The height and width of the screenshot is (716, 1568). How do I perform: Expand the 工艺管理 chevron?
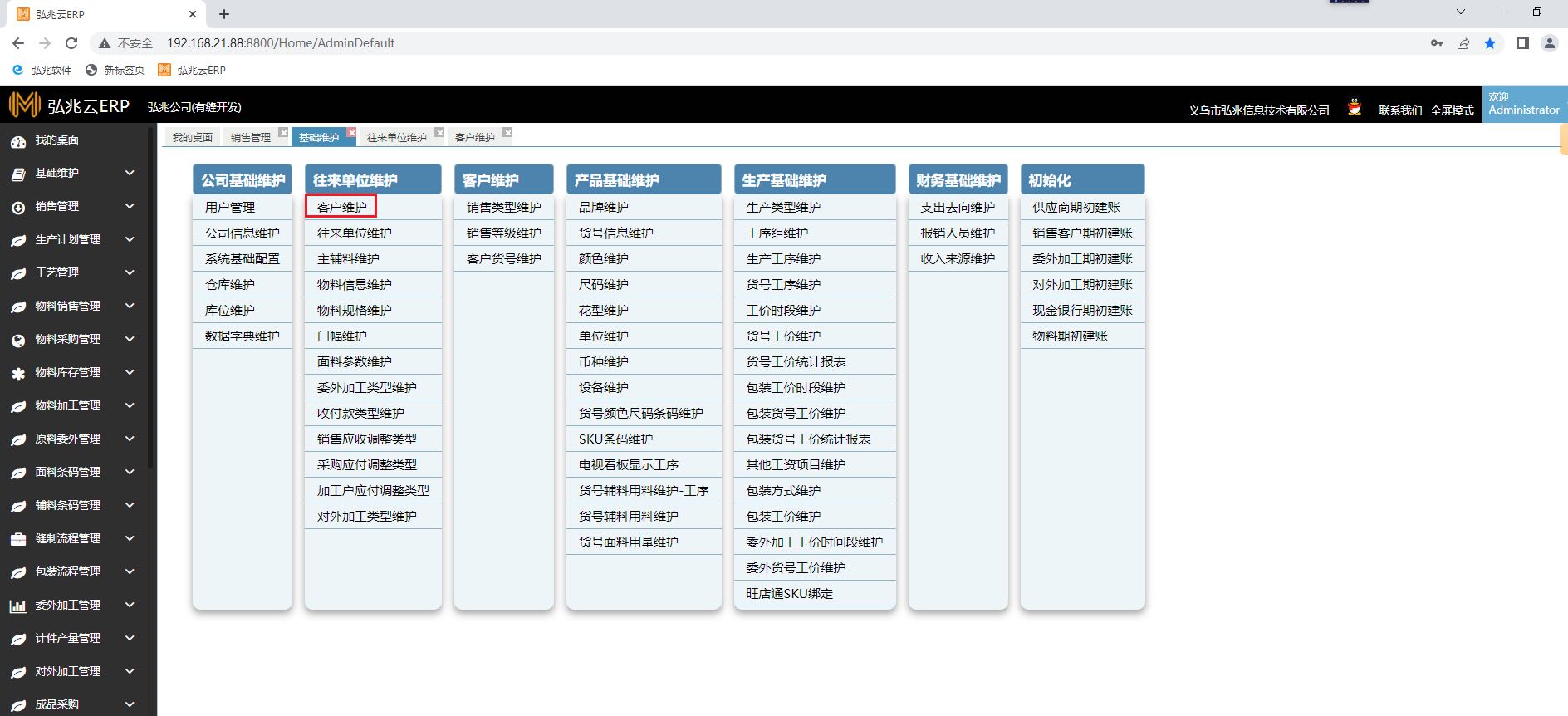[130, 272]
